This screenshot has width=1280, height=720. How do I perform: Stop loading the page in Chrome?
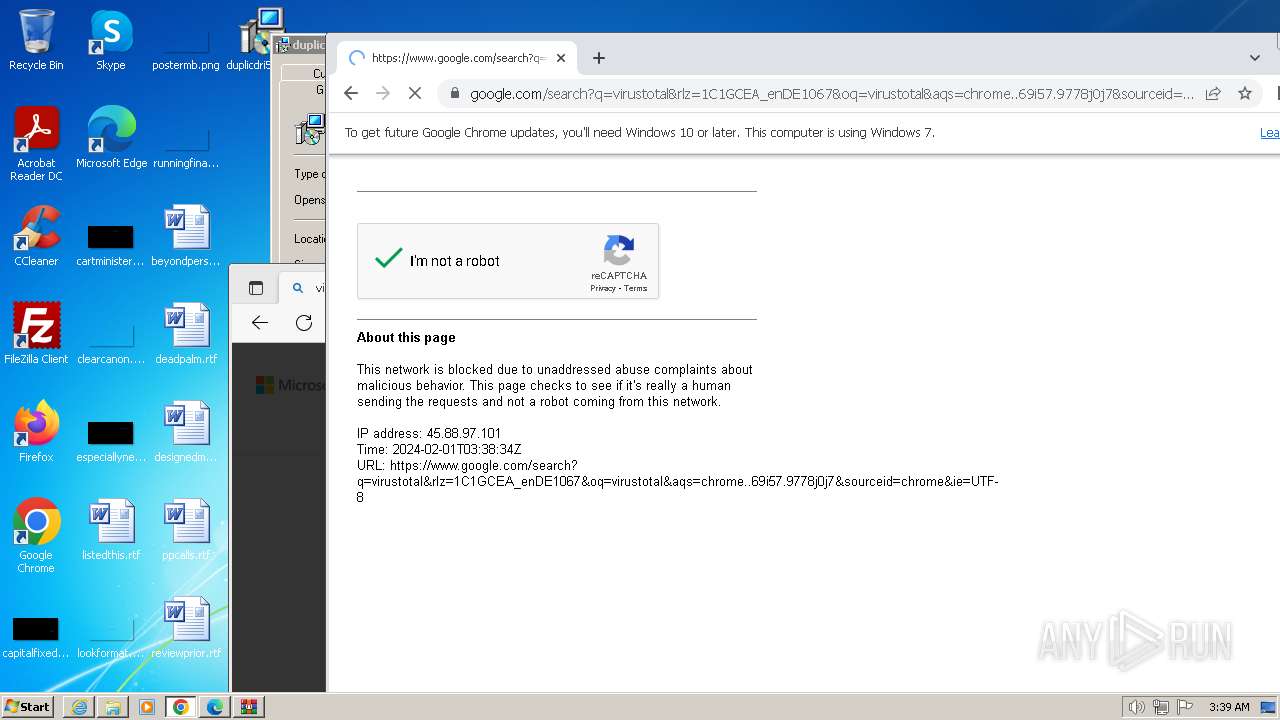point(415,93)
